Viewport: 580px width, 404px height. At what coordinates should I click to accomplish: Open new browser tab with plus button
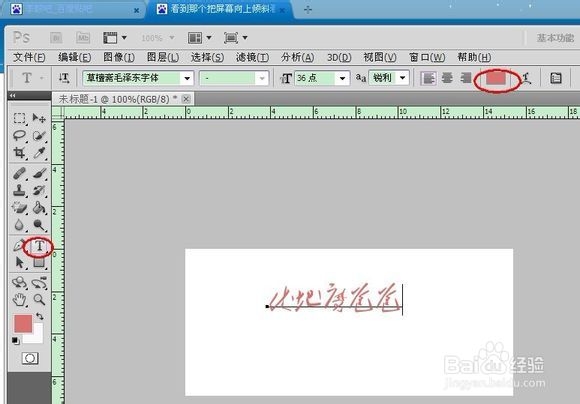click(x=308, y=10)
